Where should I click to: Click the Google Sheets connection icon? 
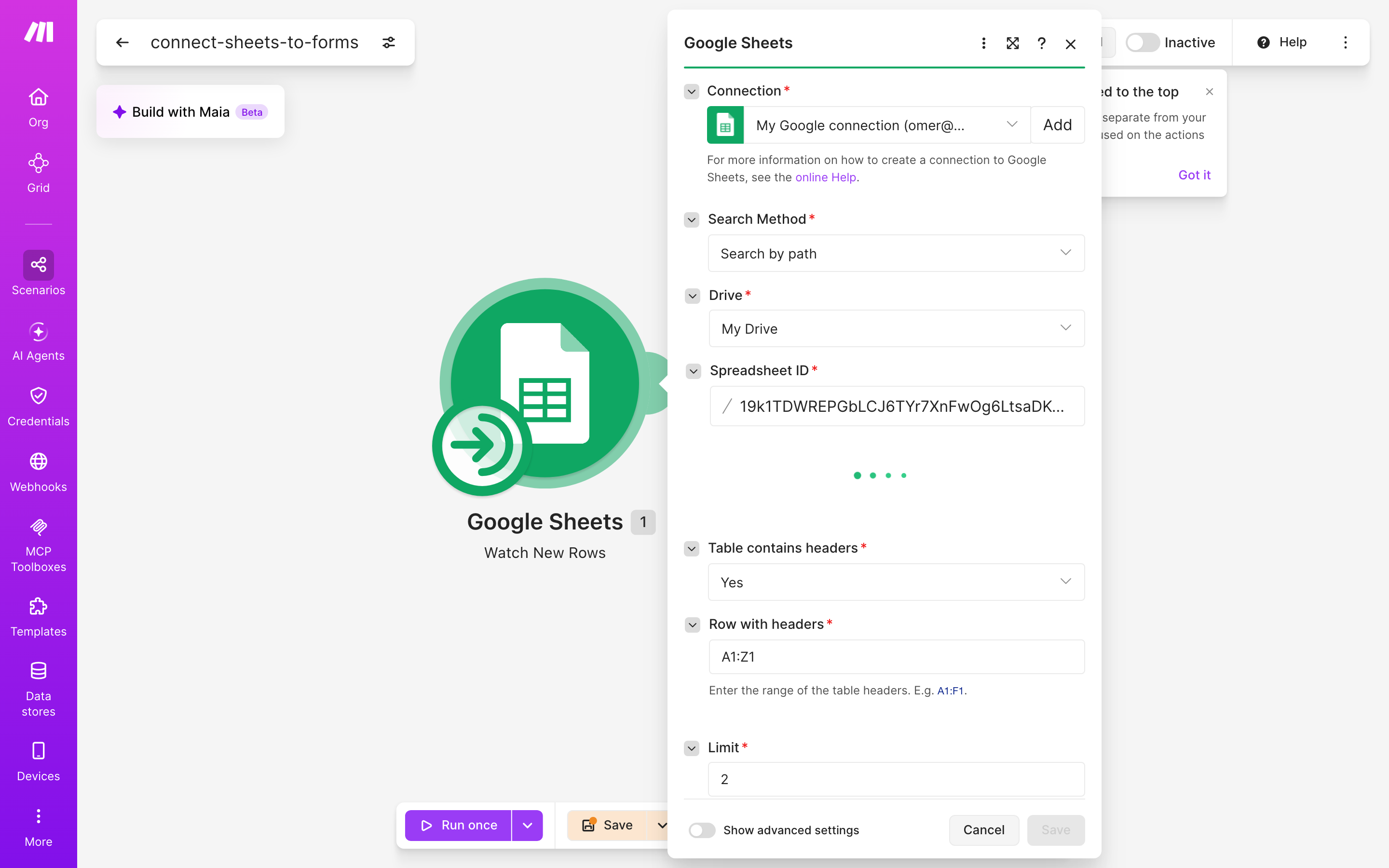[x=725, y=125]
